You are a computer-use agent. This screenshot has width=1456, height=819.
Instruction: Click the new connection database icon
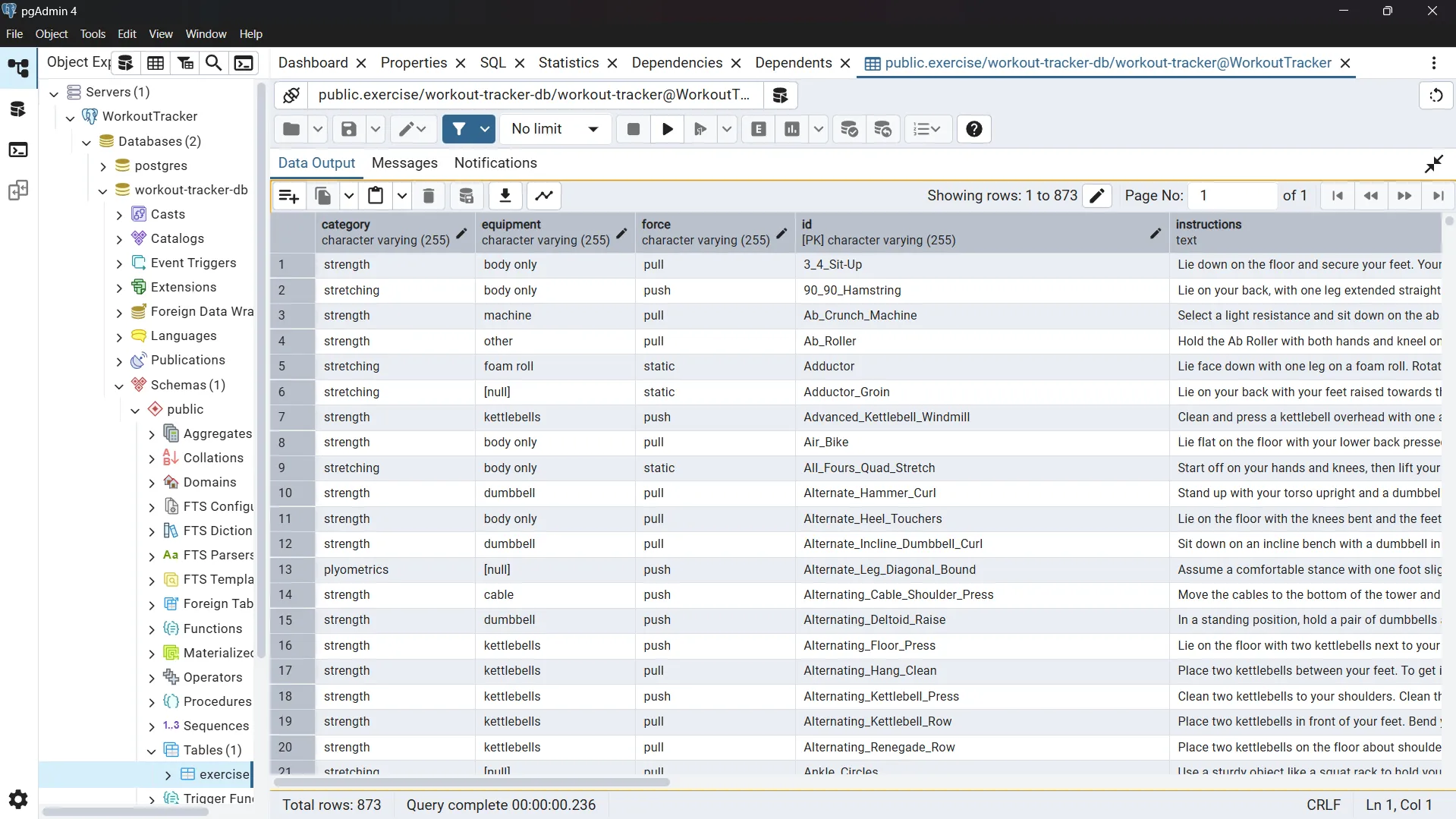pos(780,95)
